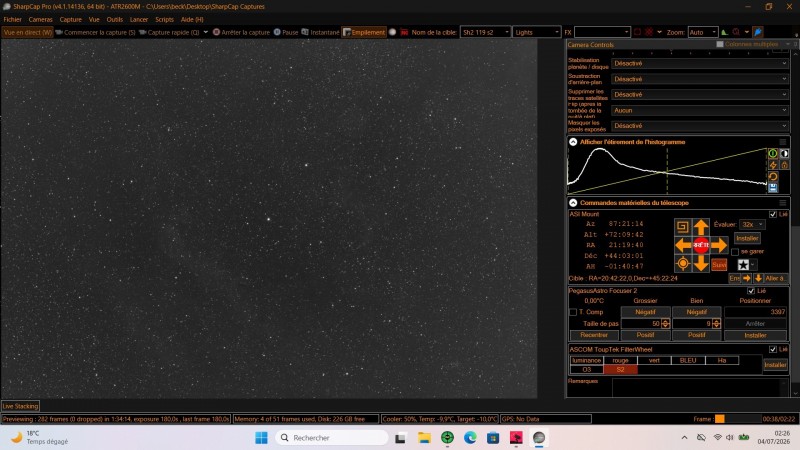Start the spiral search pattern icon
The image size is (800, 450).
coord(683,227)
